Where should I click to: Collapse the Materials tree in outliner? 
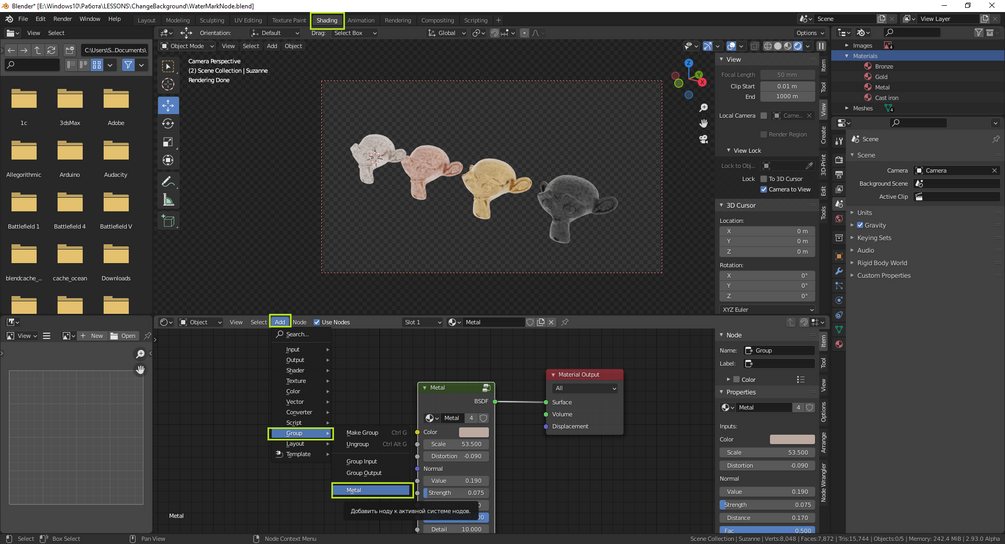coord(847,56)
